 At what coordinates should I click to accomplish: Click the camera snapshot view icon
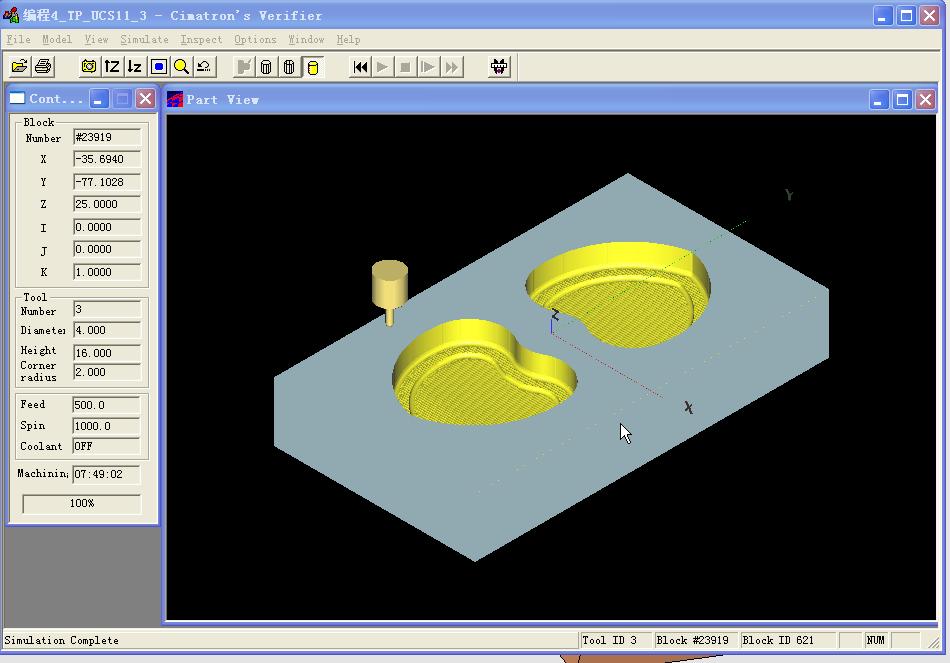pyautogui.click(x=89, y=67)
